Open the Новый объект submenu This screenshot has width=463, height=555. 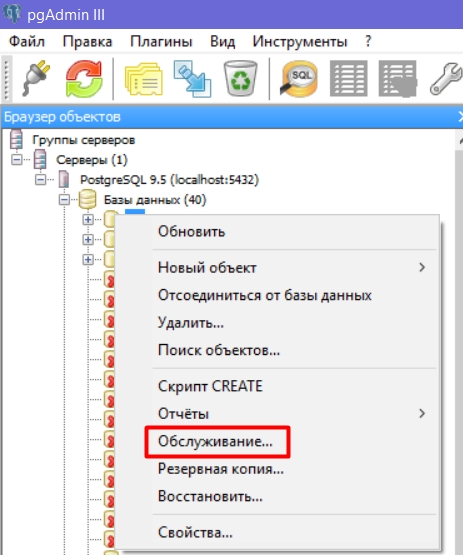[x=278, y=268]
